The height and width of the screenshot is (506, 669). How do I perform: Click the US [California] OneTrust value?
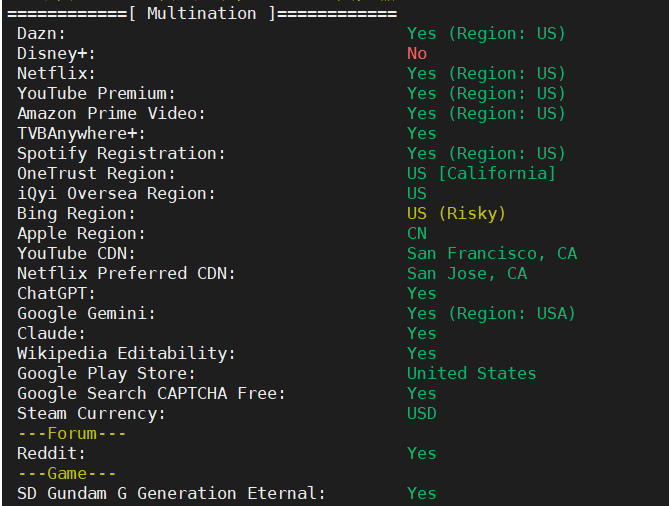pos(481,173)
